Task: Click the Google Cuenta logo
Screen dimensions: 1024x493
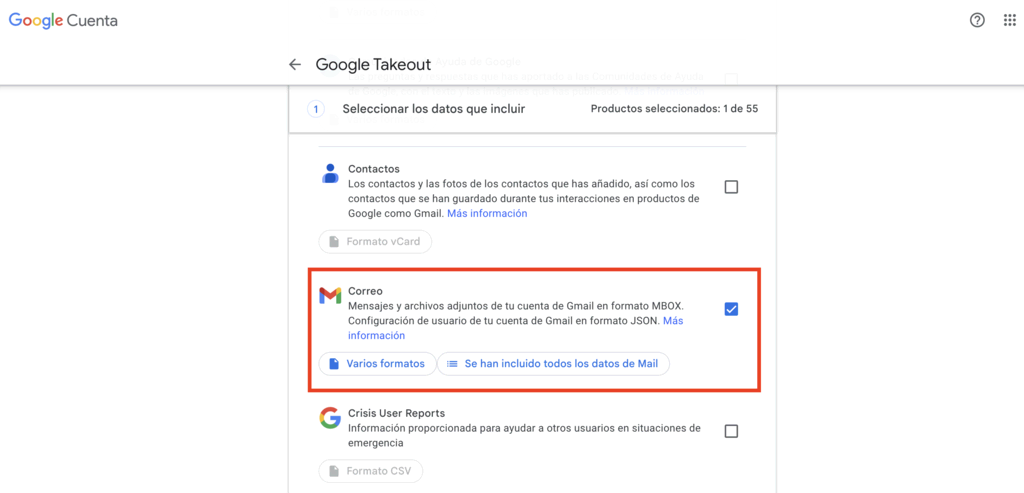Action: tap(63, 21)
